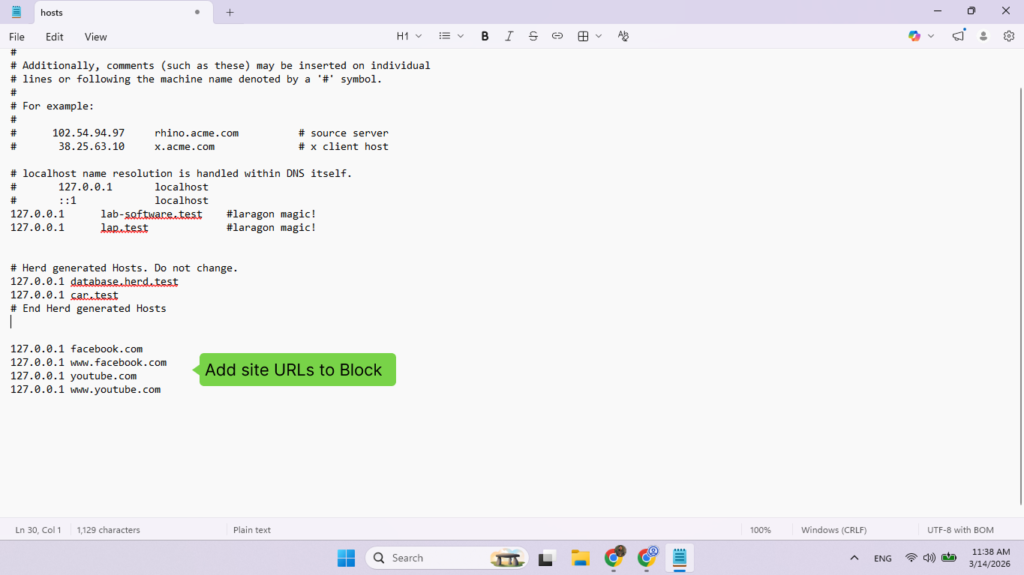Open the View menu

pyautogui.click(x=96, y=37)
